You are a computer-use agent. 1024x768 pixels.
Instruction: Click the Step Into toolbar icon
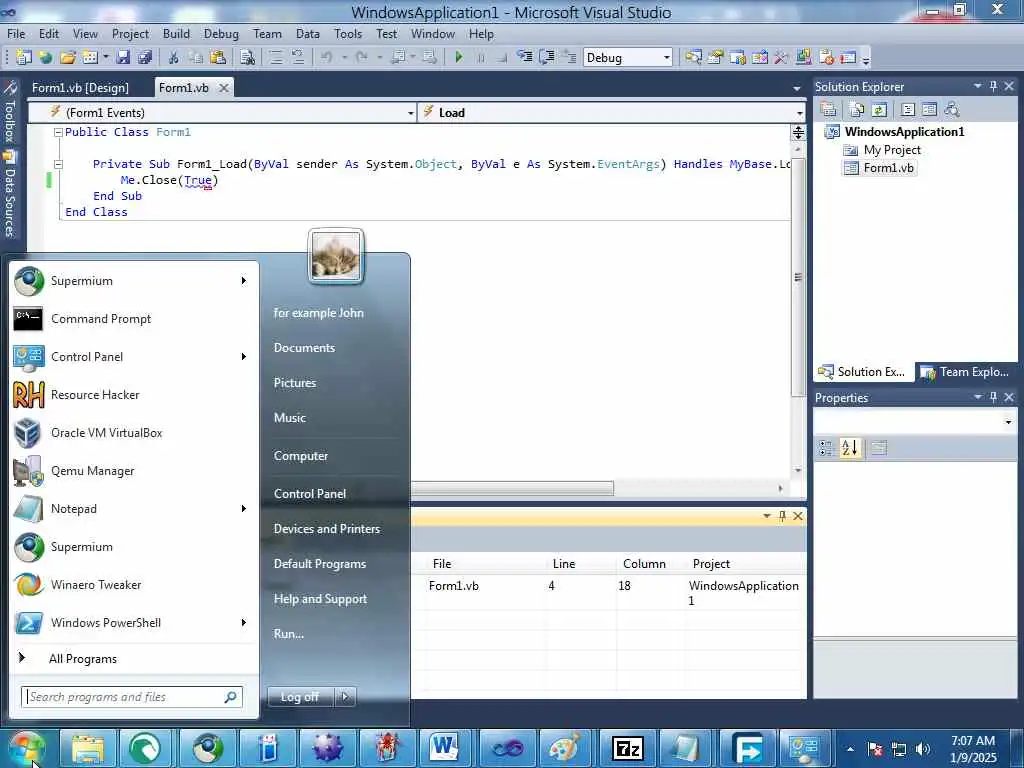[524, 57]
